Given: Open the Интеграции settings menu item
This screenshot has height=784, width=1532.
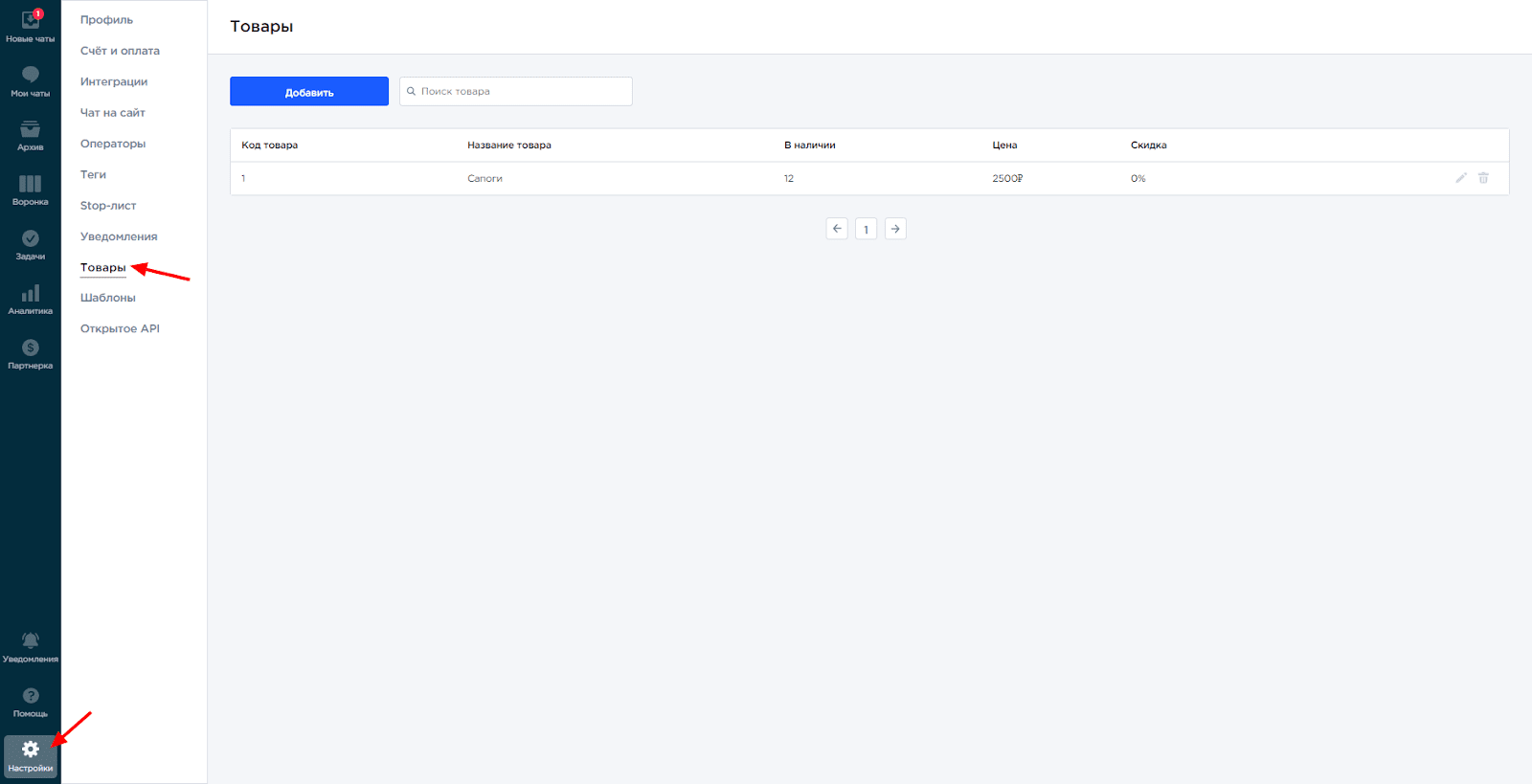Looking at the screenshot, I should [x=114, y=82].
